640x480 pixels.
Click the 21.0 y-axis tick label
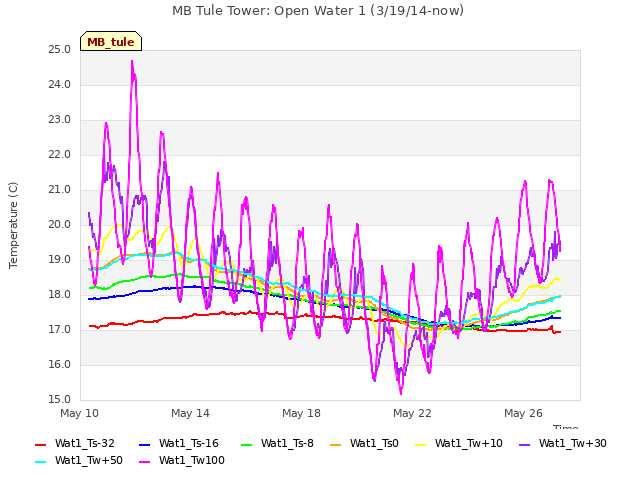pos(60,190)
